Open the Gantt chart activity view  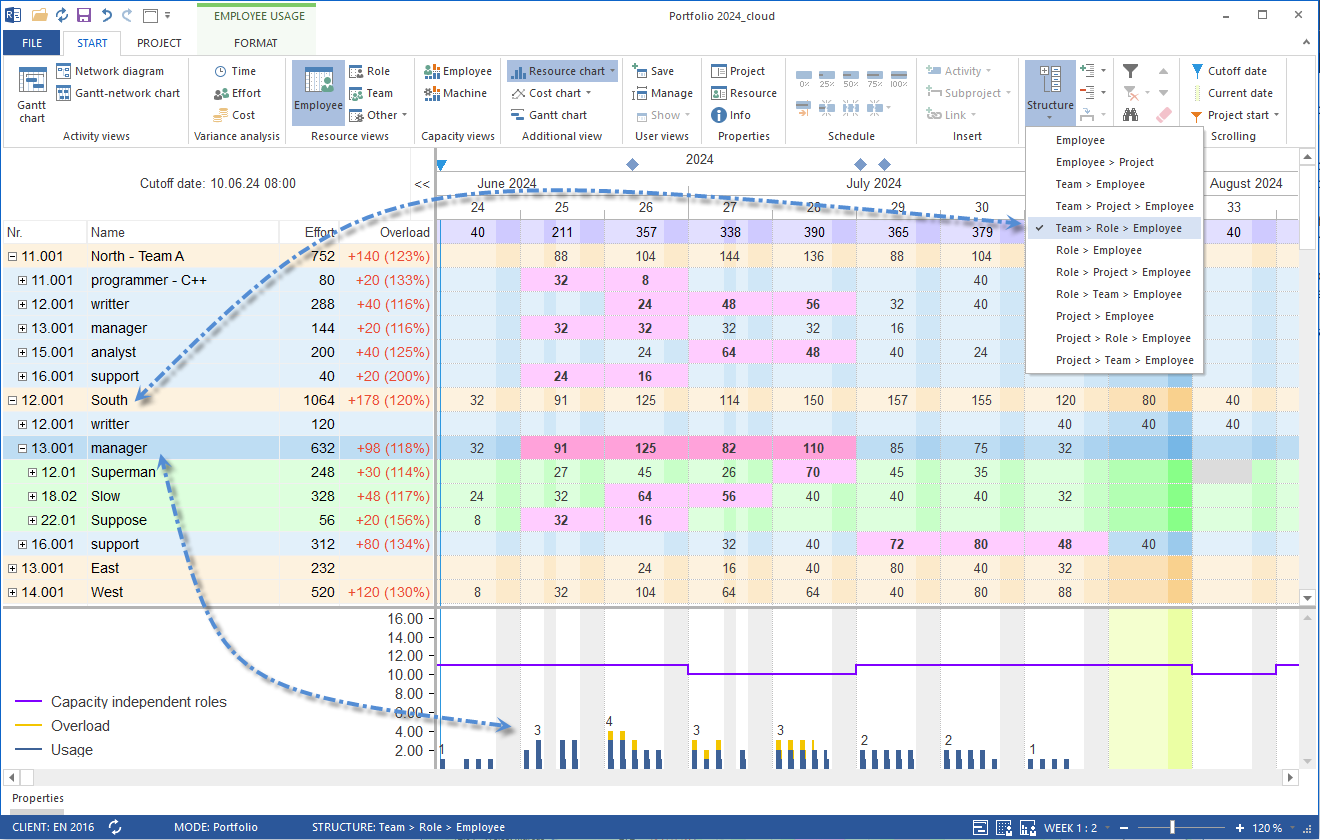click(32, 95)
